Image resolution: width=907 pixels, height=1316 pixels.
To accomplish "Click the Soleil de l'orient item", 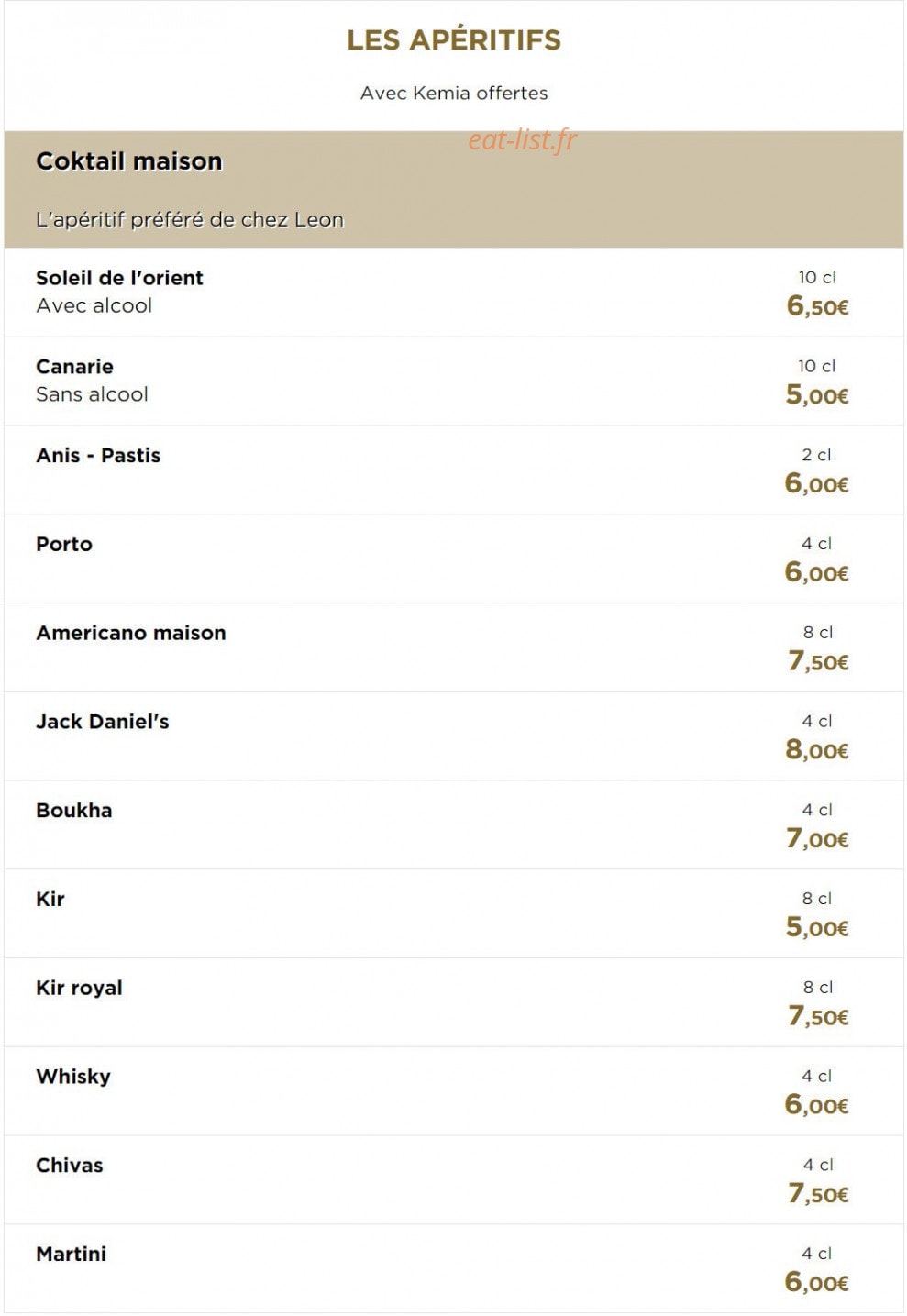I will point(454,293).
